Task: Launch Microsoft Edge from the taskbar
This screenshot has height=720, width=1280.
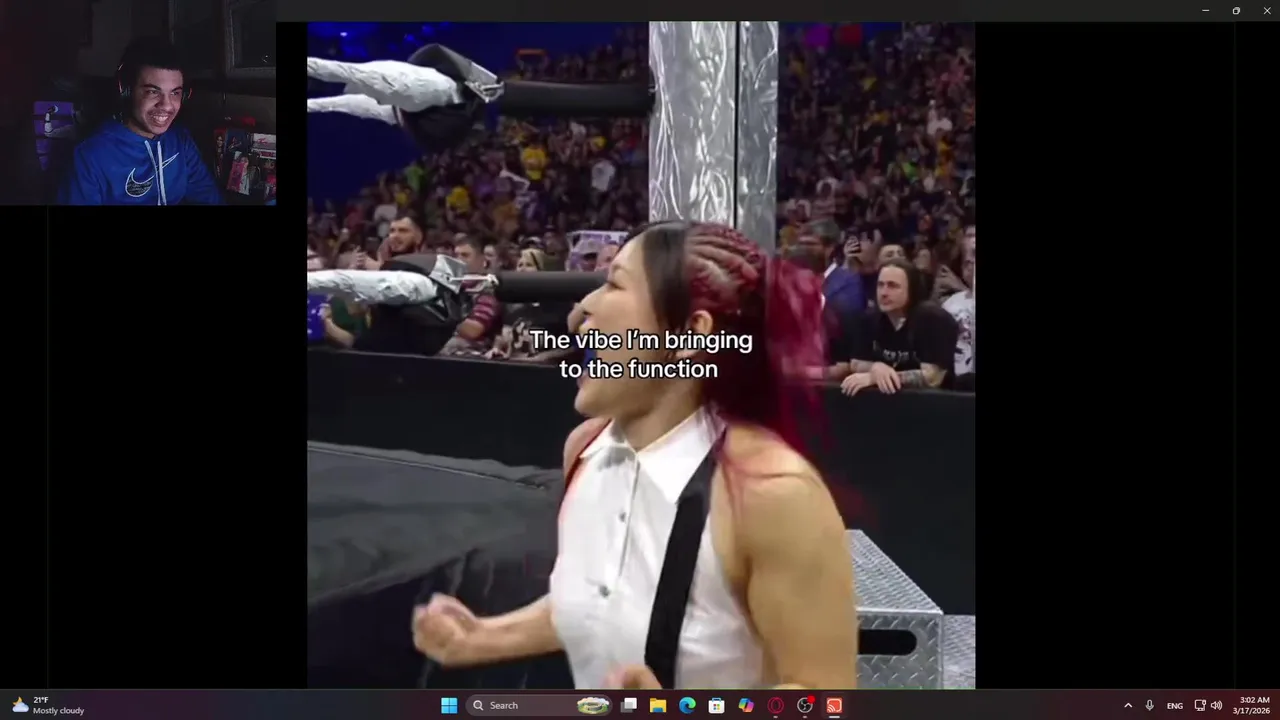Action: (x=687, y=705)
